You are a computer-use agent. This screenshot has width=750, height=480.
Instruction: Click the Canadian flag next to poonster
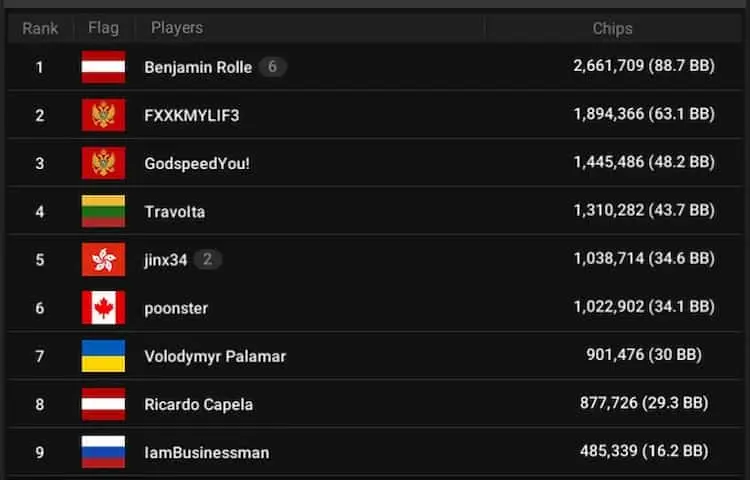click(x=103, y=308)
